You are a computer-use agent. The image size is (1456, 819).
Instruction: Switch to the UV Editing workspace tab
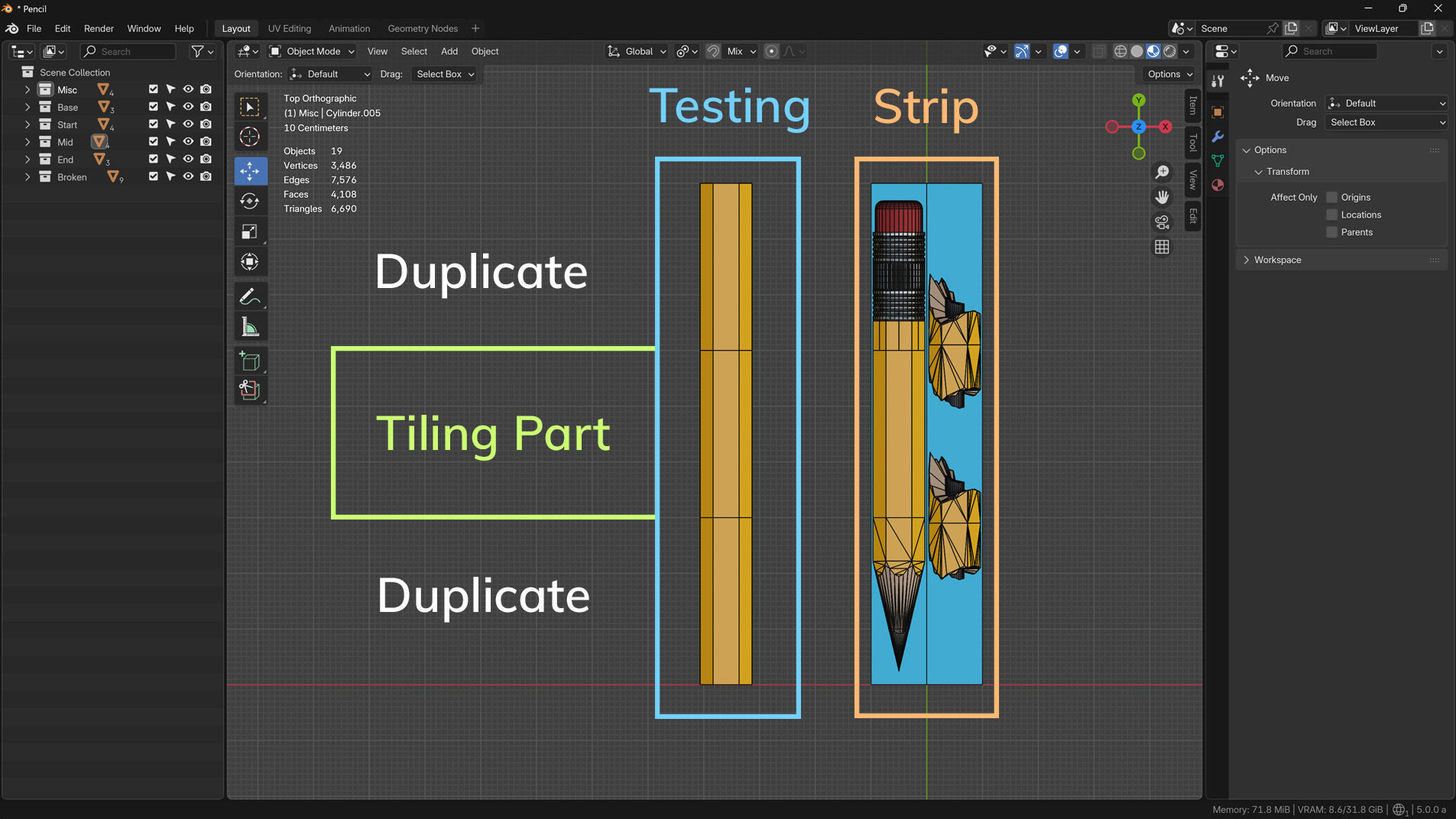(x=289, y=28)
